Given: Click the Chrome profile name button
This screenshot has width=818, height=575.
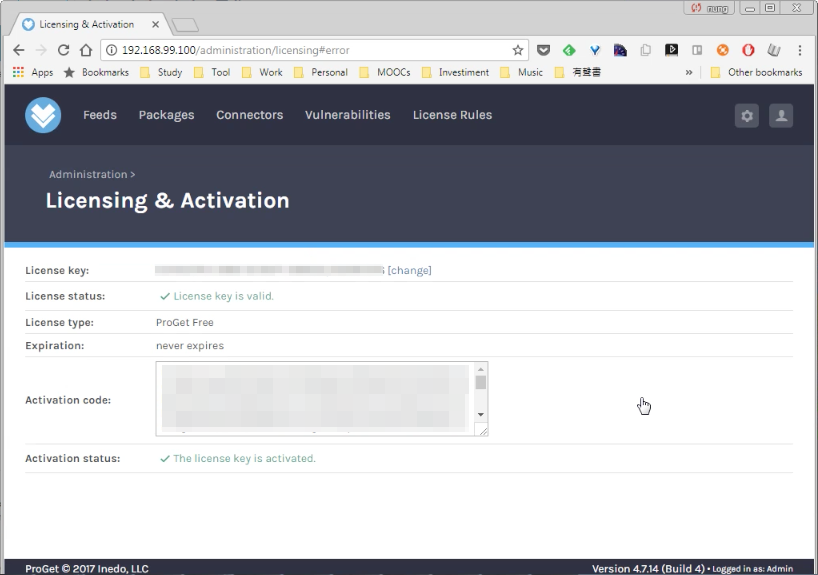Looking at the screenshot, I should (709, 8).
